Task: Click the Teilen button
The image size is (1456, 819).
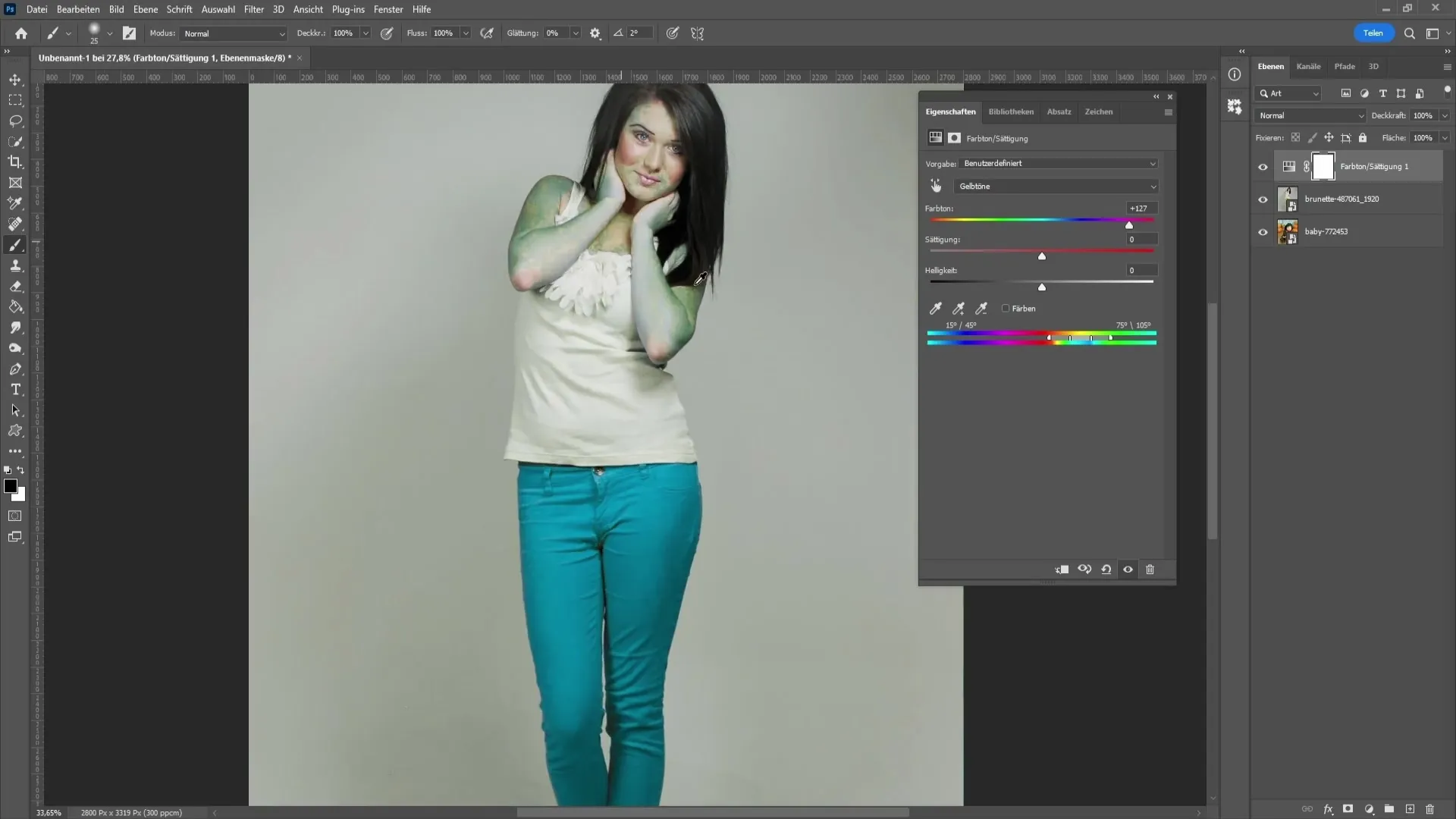Action: coord(1373,32)
